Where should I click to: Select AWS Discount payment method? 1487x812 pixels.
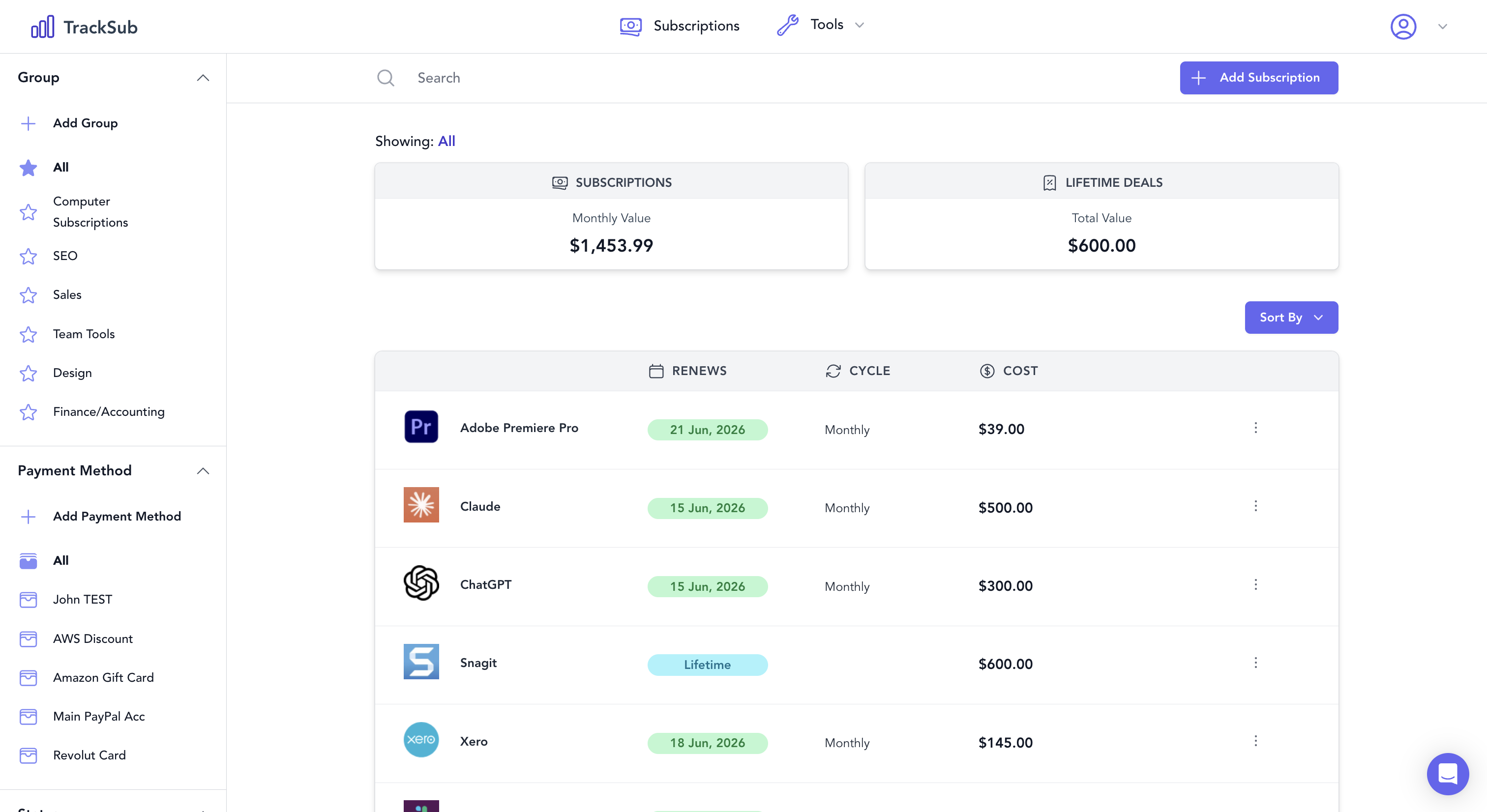pos(93,639)
